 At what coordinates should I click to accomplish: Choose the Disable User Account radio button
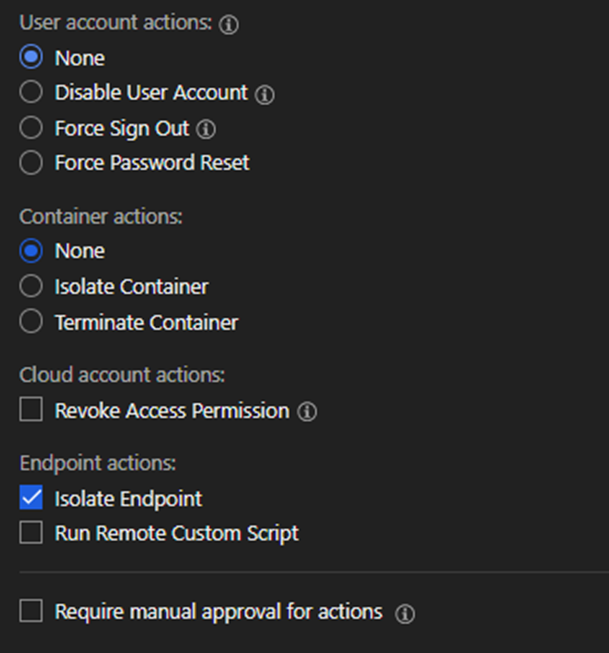tap(31, 93)
